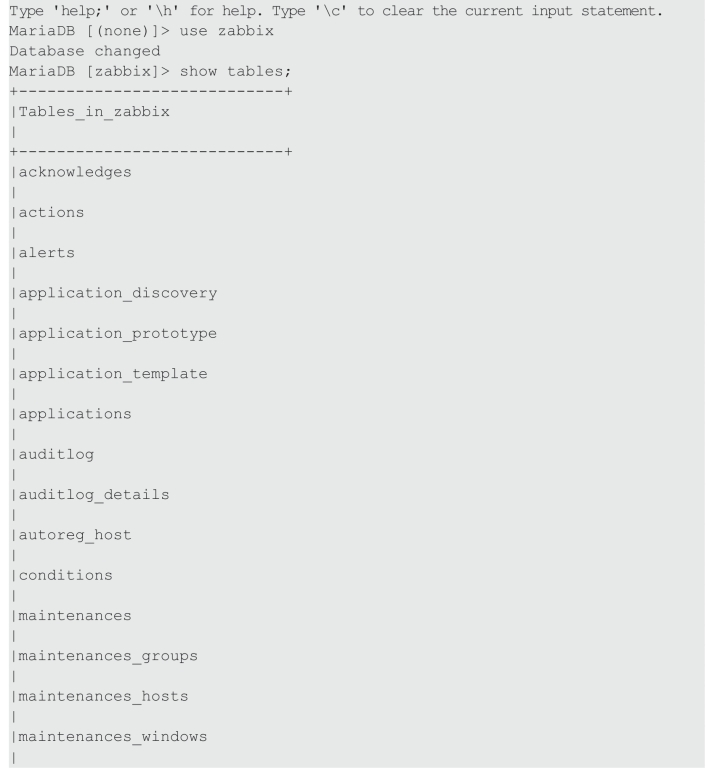Viewport: 707px width, 772px height.
Task: Select 'maintenances_windows' table entry
Action: (113, 737)
